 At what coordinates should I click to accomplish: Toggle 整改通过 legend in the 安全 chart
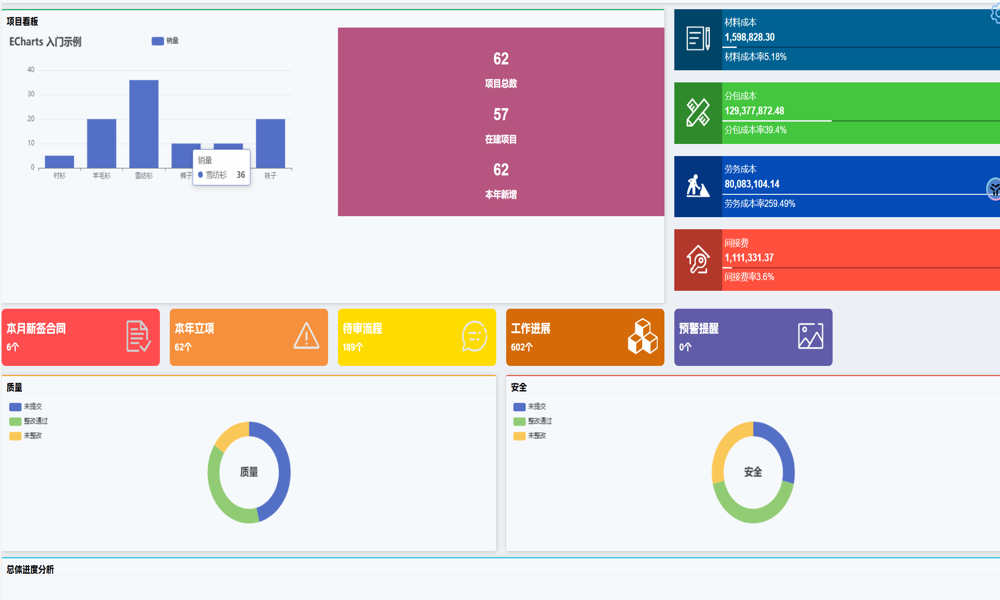[x=533, y=421]
